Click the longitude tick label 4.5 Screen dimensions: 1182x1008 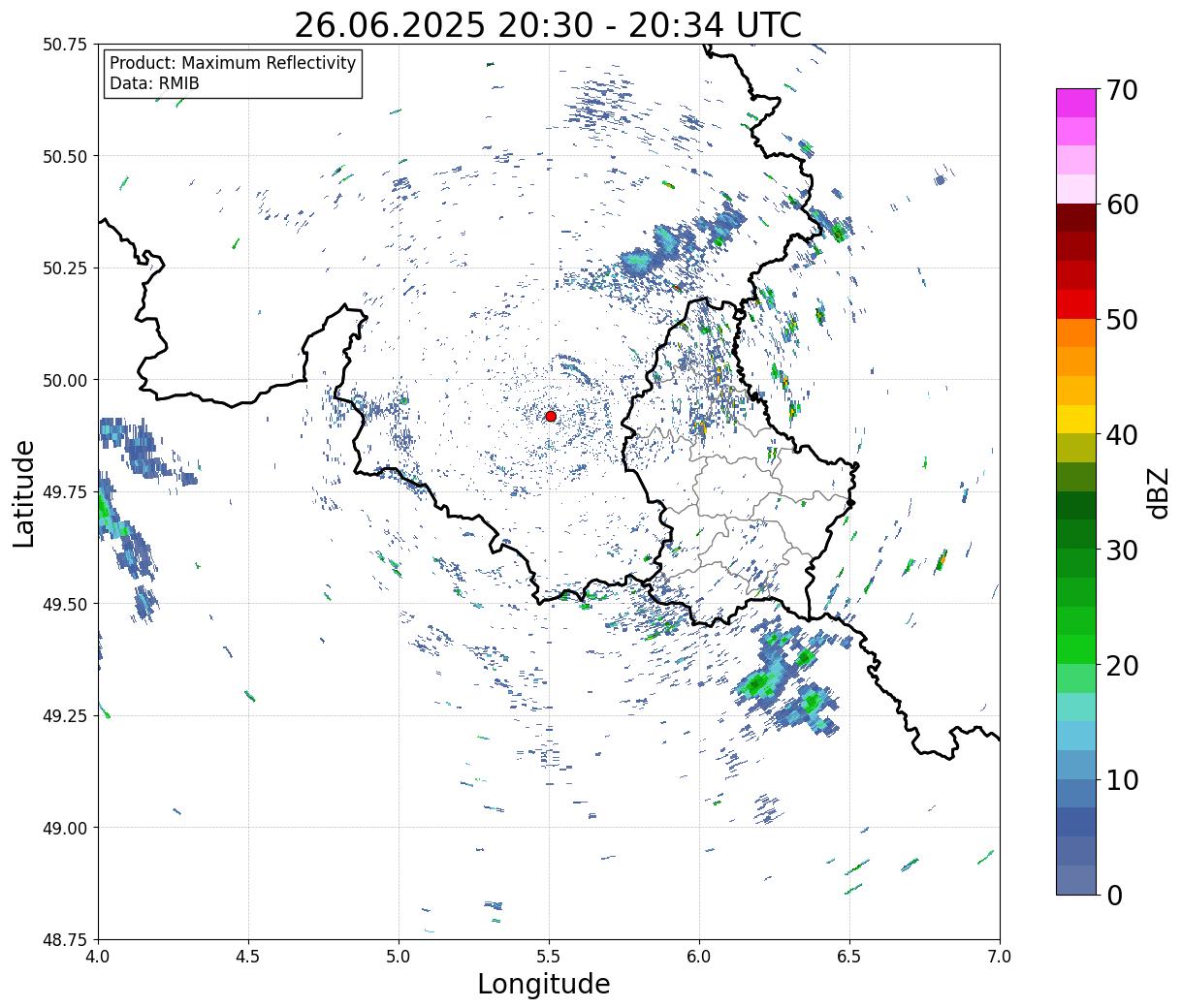pos(248,957)
